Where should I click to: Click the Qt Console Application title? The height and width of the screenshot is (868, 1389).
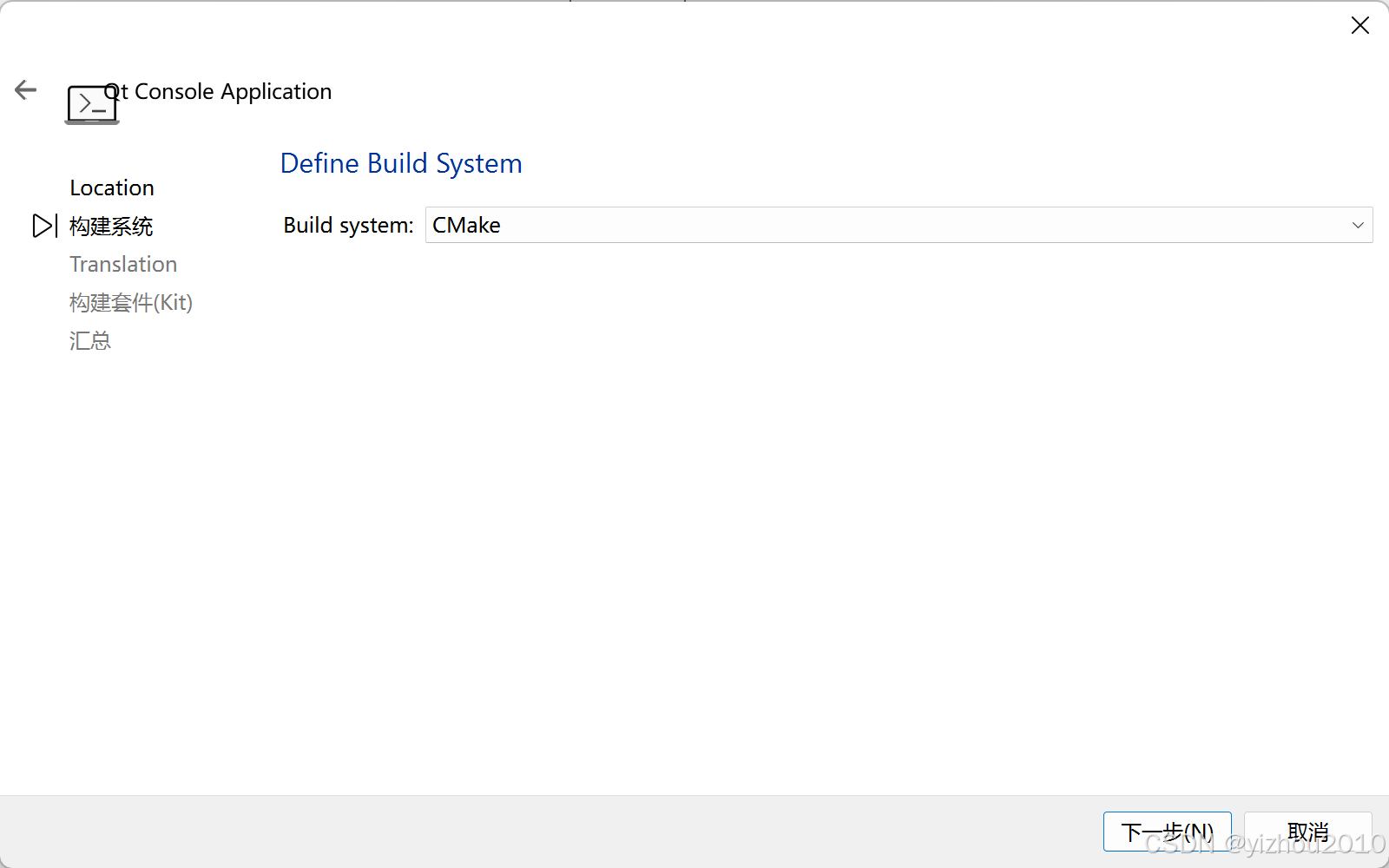[218, 91]
